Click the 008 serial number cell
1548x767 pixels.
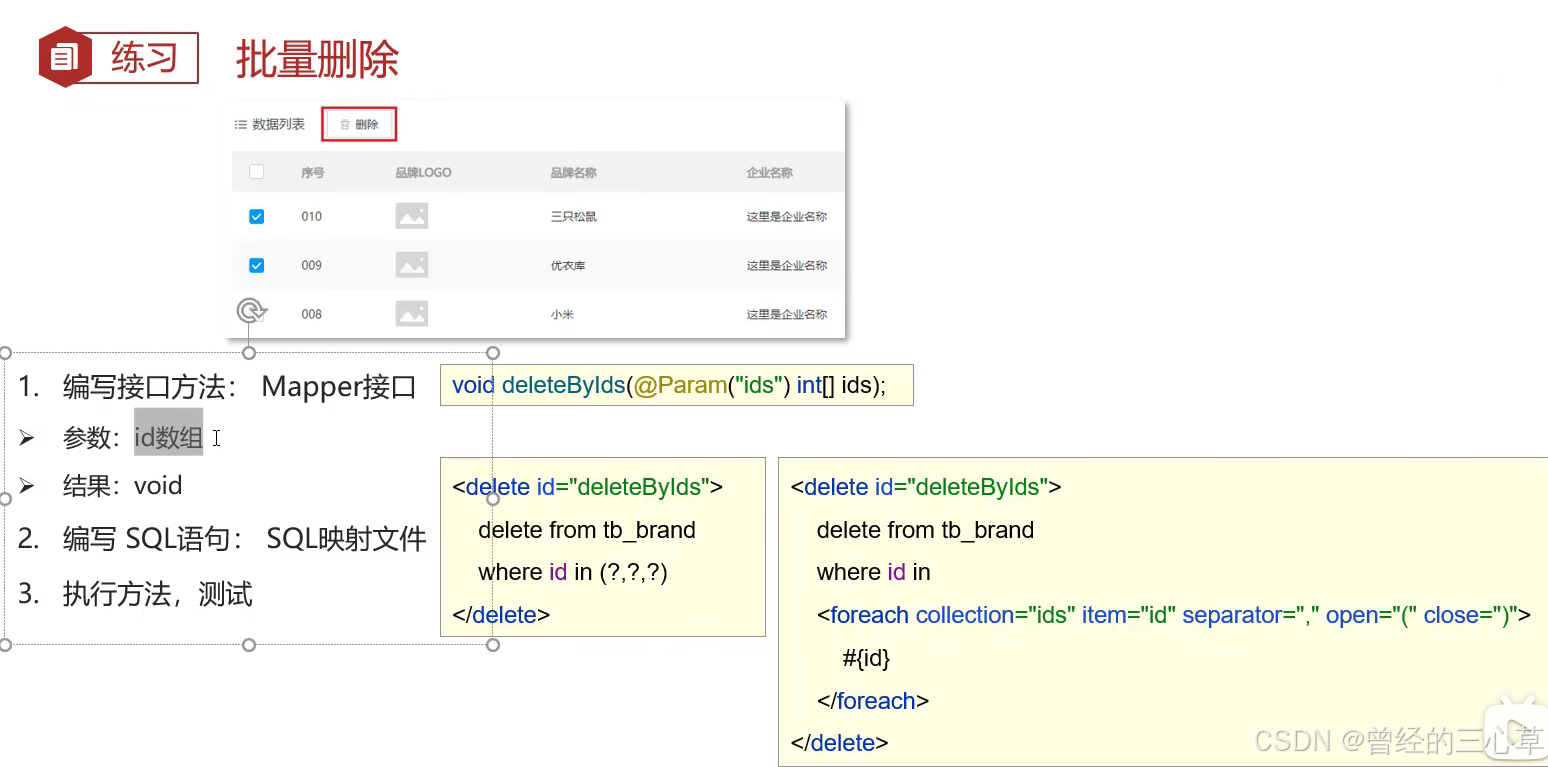pyautogui.click(x=311, y=314)
